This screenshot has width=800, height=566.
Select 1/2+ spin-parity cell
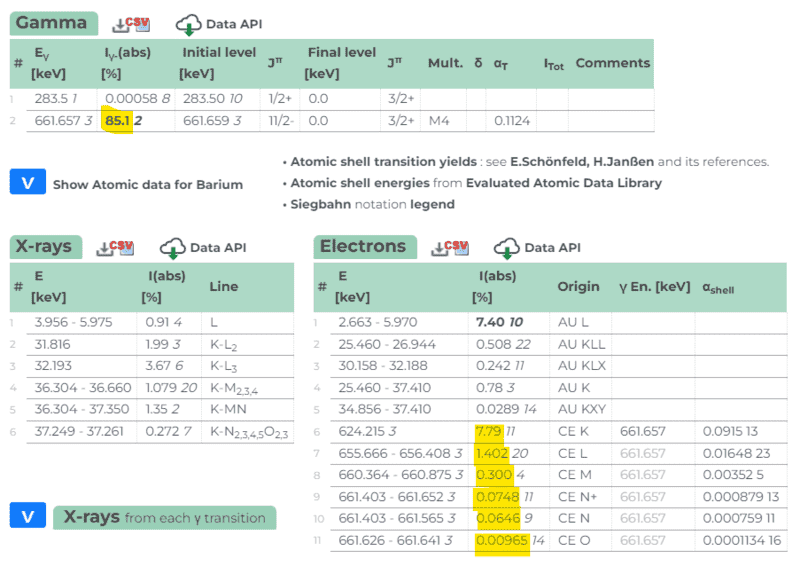(280, 99)
